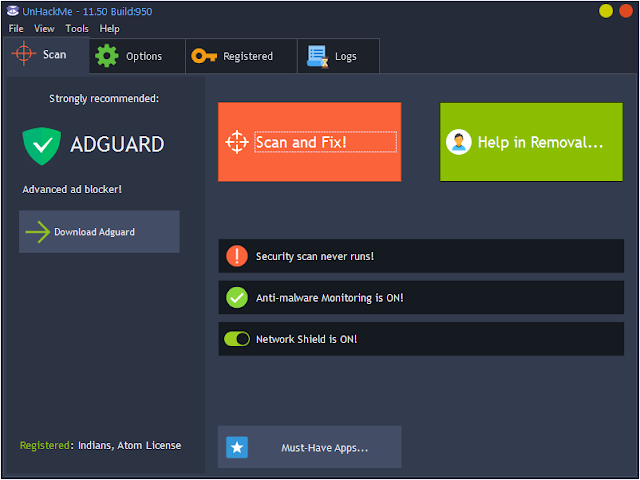Click 'Strongly recommended:' heading

pos(104,99)
